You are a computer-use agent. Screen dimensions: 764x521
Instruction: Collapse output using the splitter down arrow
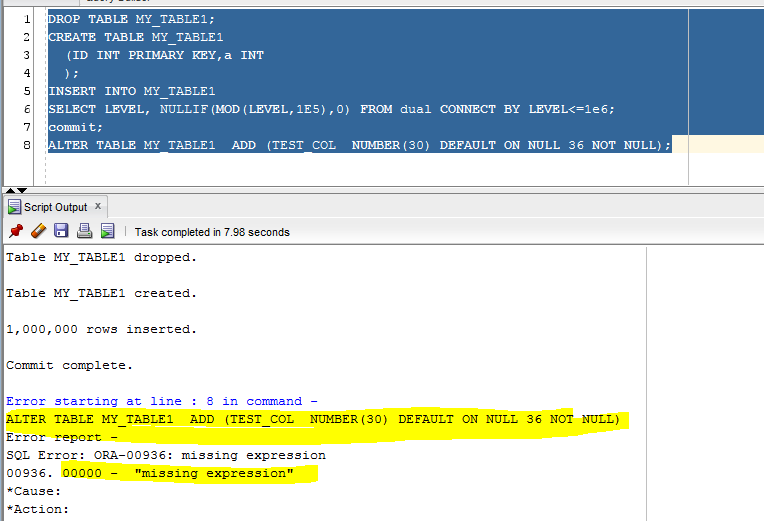[22, 191]
